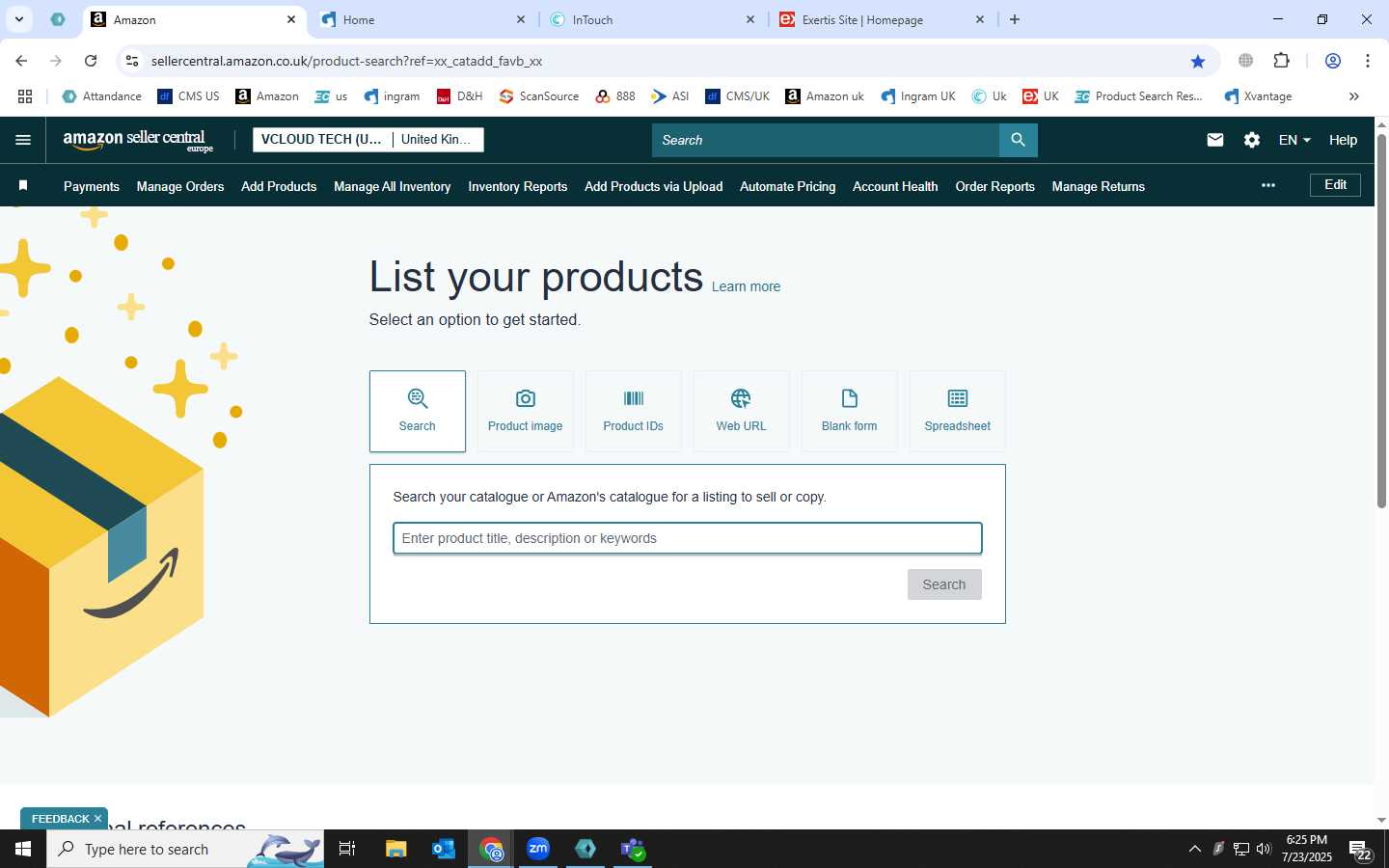Click the Windows Start button
Screen dimensions: 1389x868
point(23,849)
